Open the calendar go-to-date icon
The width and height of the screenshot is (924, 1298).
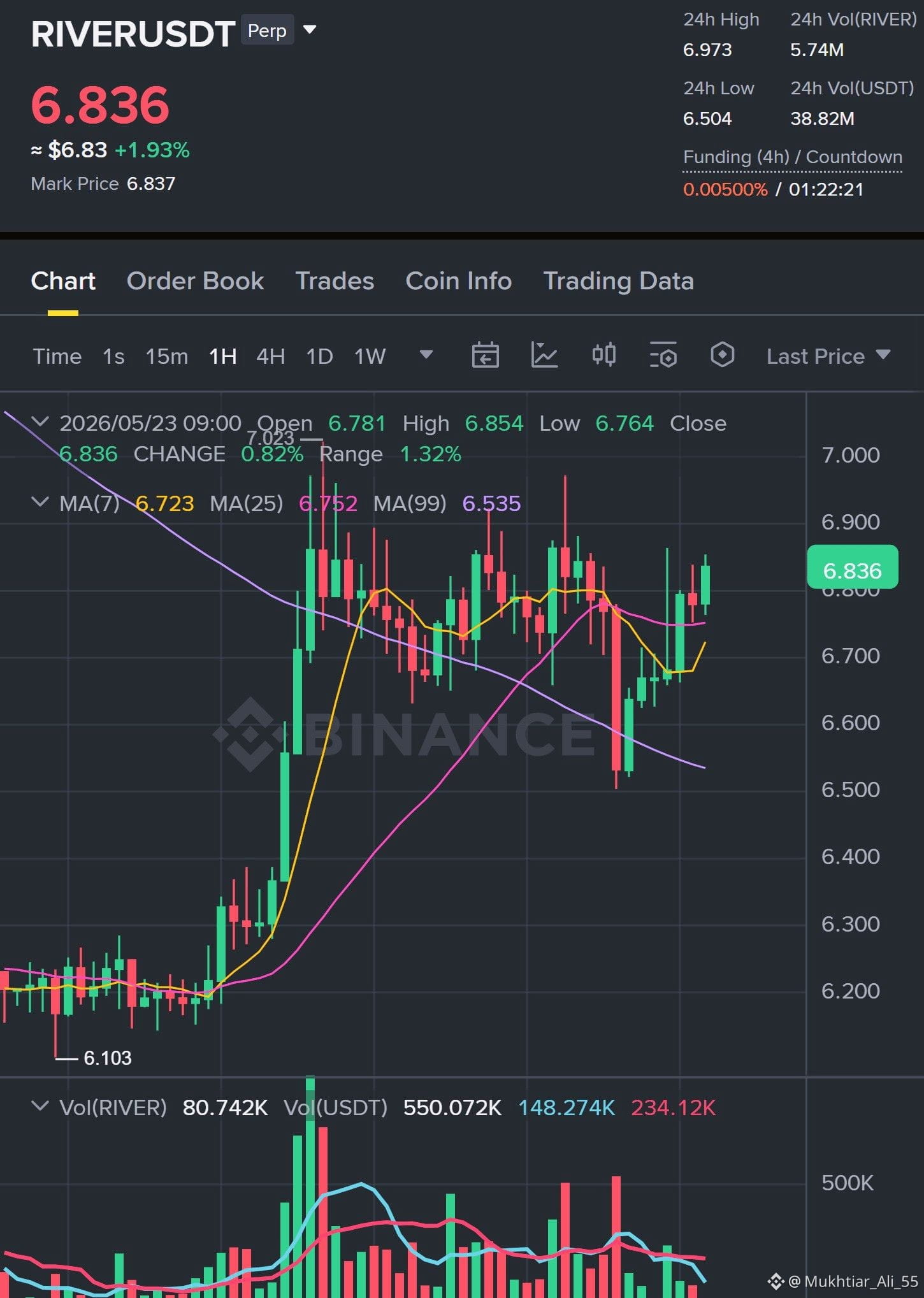(485, 355)
